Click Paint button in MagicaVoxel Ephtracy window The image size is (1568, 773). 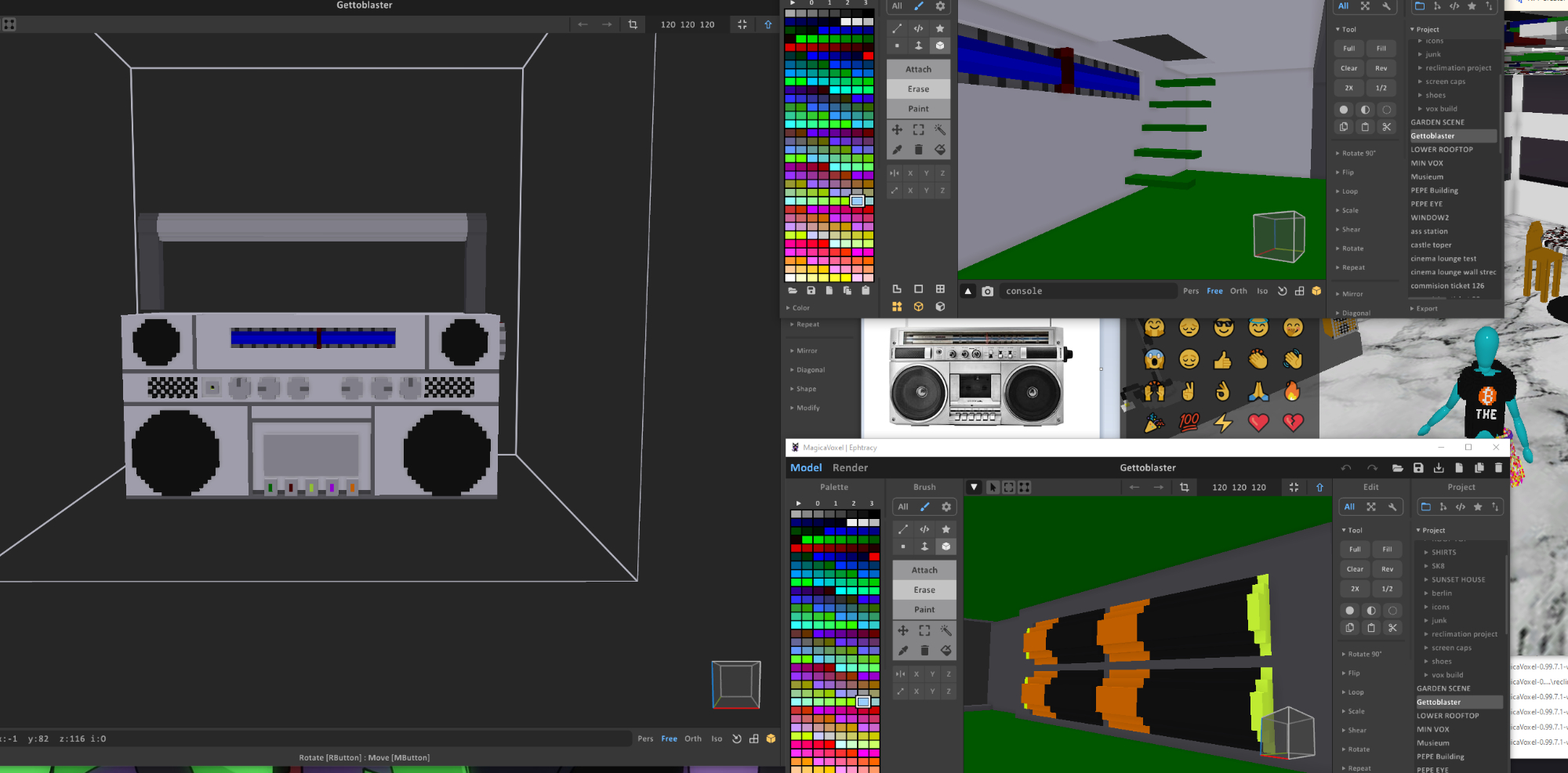(924, 609)
